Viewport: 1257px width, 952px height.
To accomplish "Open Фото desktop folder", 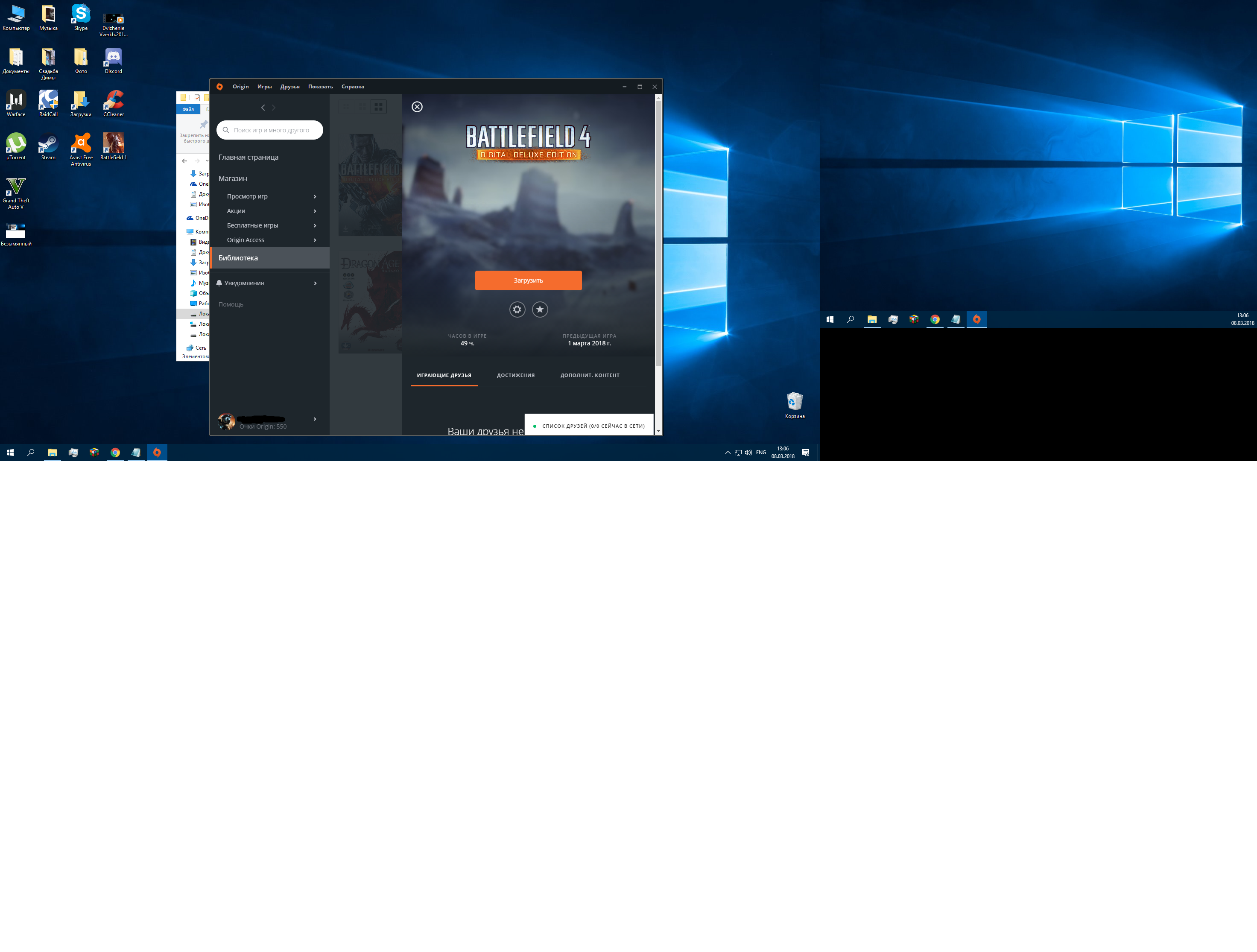I will pyautogui.click(x=81, y=61).
